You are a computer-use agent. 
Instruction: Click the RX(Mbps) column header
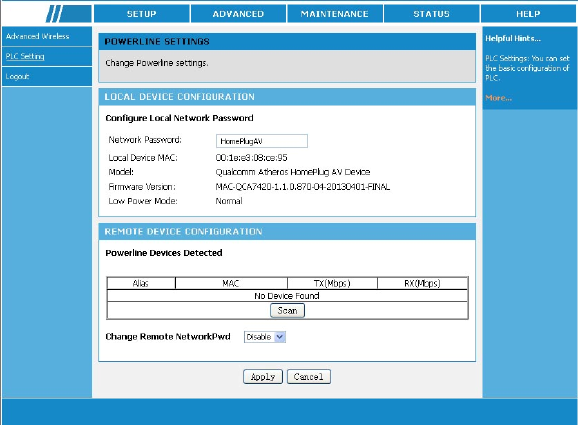coord(422,283)
